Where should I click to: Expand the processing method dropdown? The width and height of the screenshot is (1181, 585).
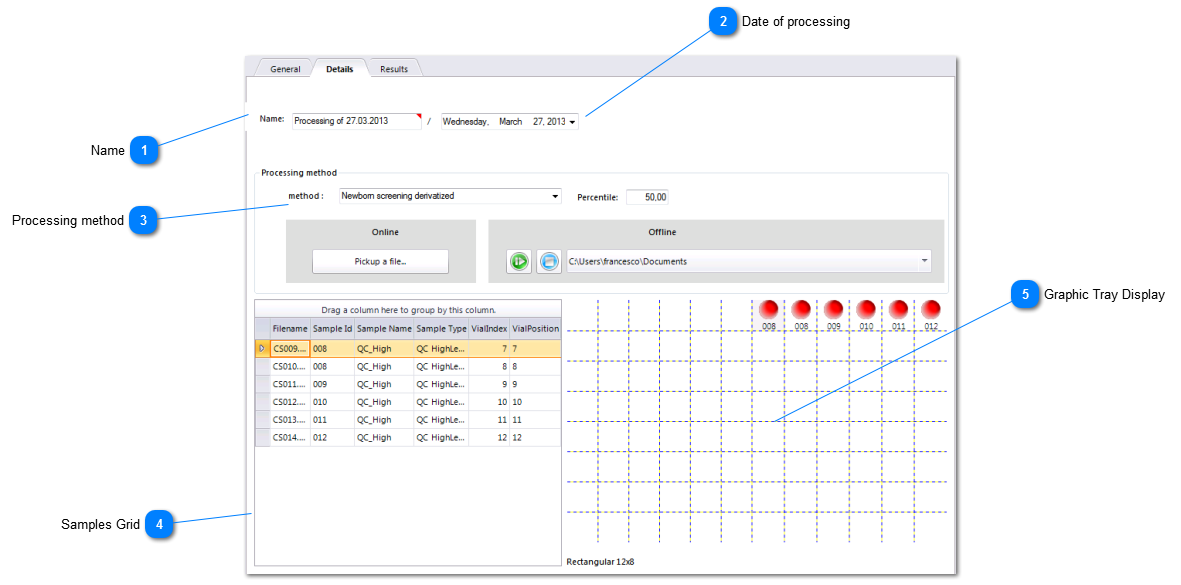(556, 197)
